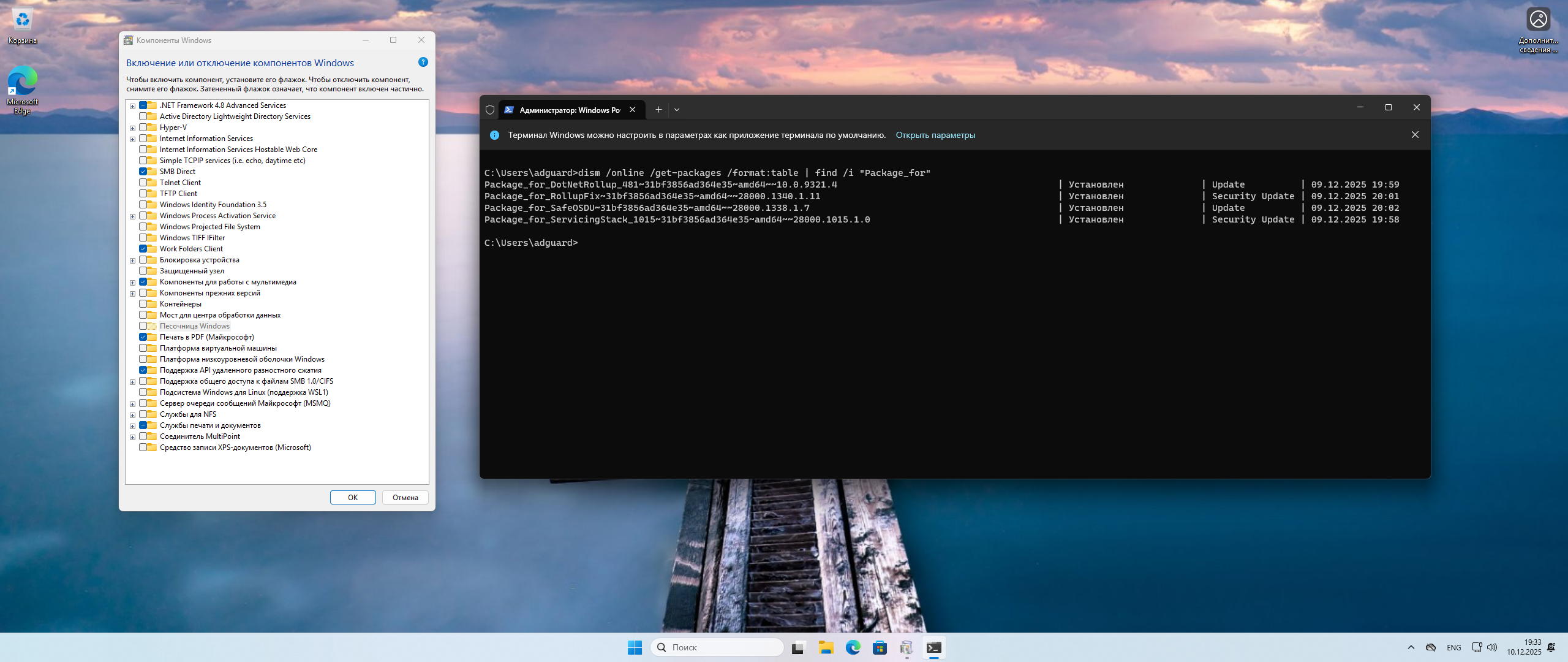This screenshot has width=1568, height=662.
Task: Uncheck the SMB Direct component
Action: pyautogui.click(x=143, y=172)
